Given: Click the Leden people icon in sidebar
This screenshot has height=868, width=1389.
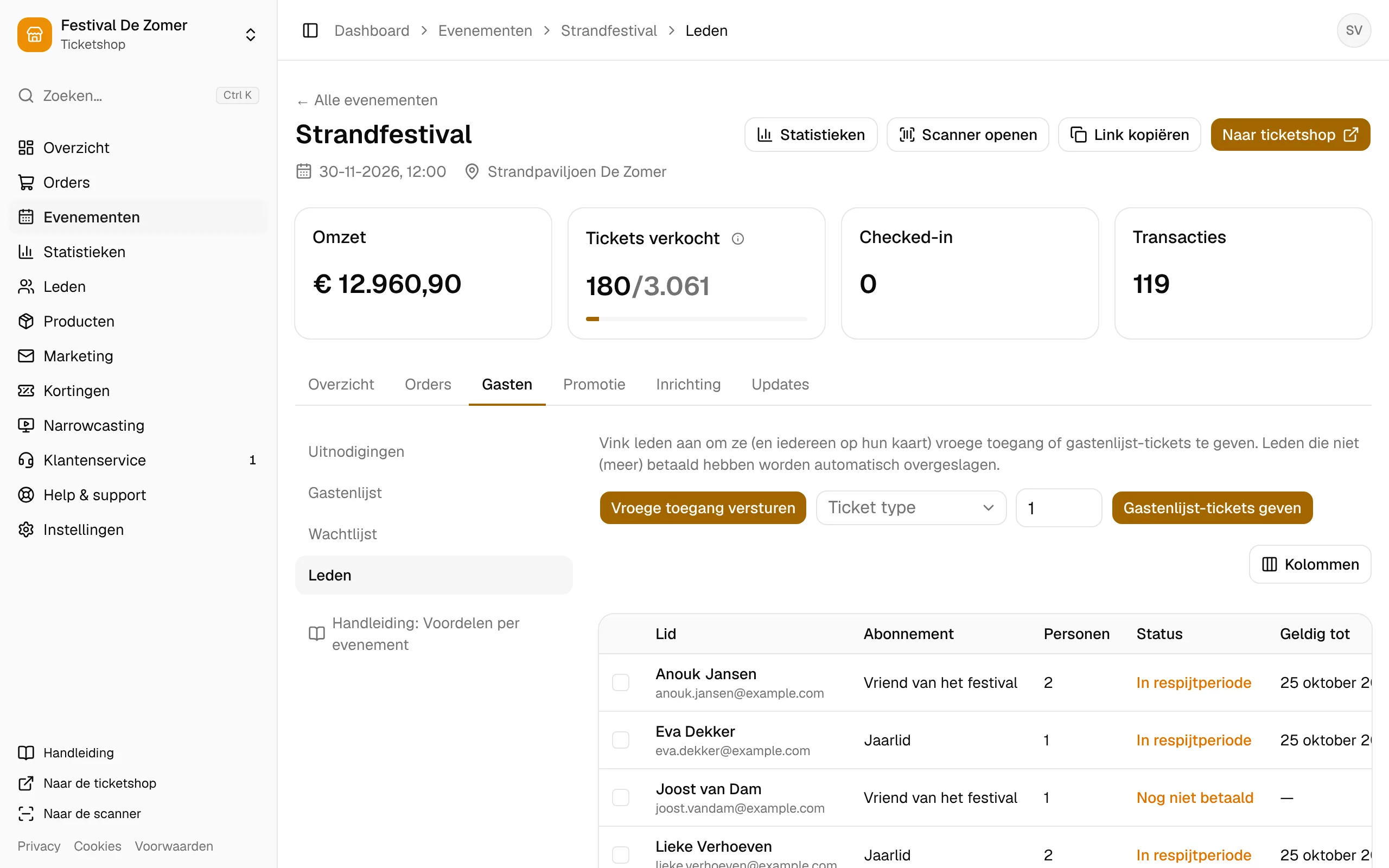Looking at the screenshot, I should [x=26, y=286].
